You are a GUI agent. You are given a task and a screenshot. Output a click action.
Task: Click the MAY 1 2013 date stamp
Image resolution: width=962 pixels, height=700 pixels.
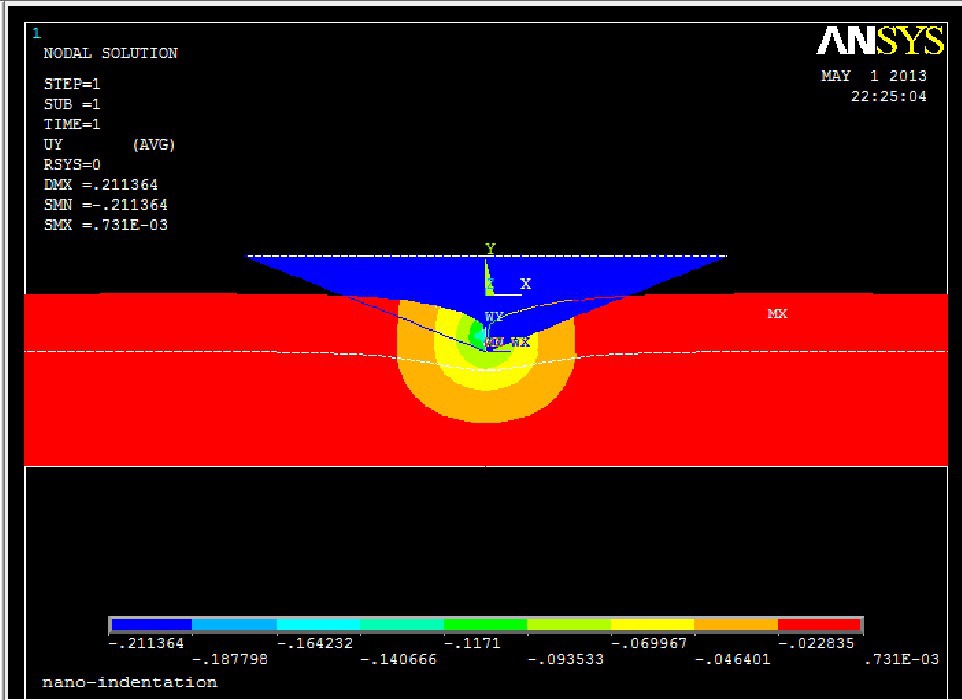click(x=873, y=76)
